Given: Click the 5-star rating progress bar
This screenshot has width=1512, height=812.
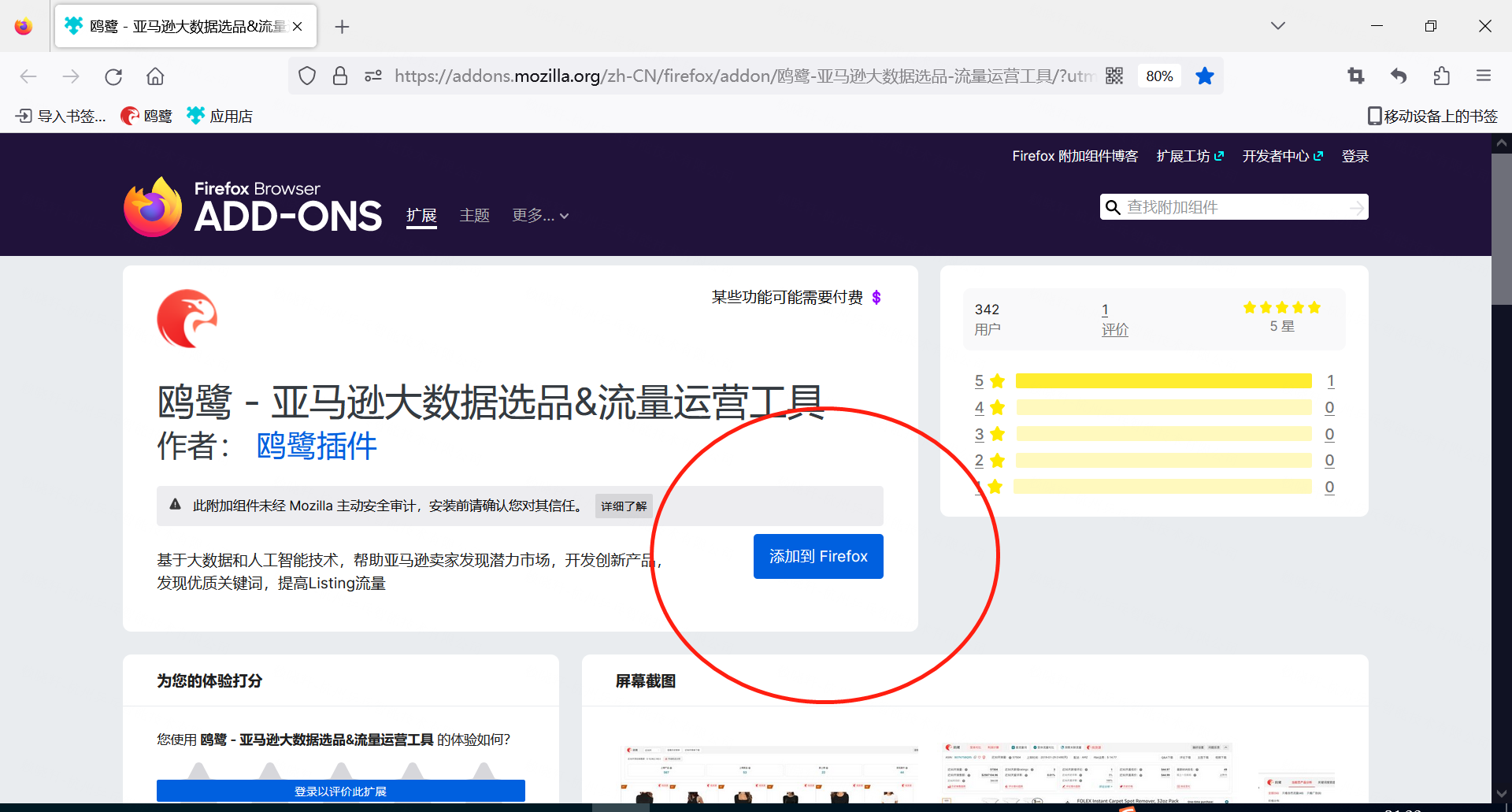Looking at the screenshot, I should [1163, 381].
